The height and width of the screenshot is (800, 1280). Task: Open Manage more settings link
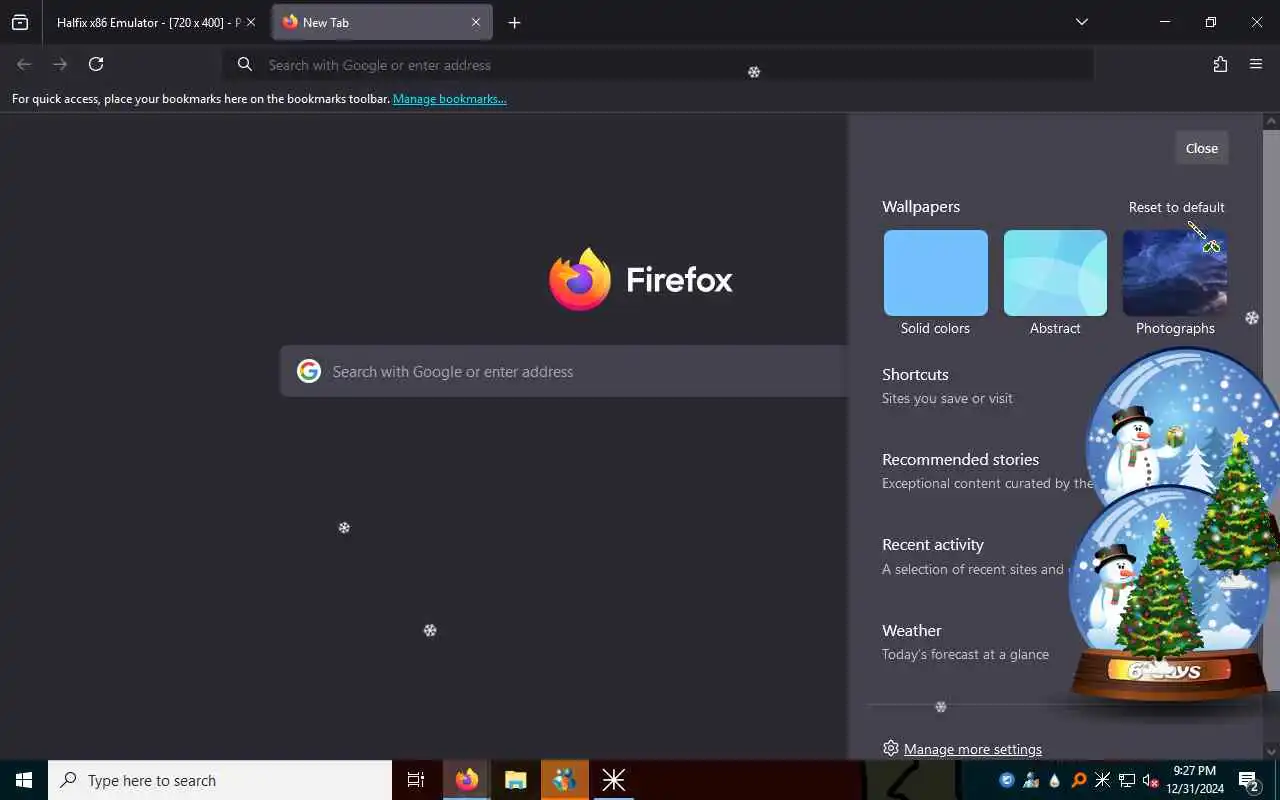click(973, 749)
